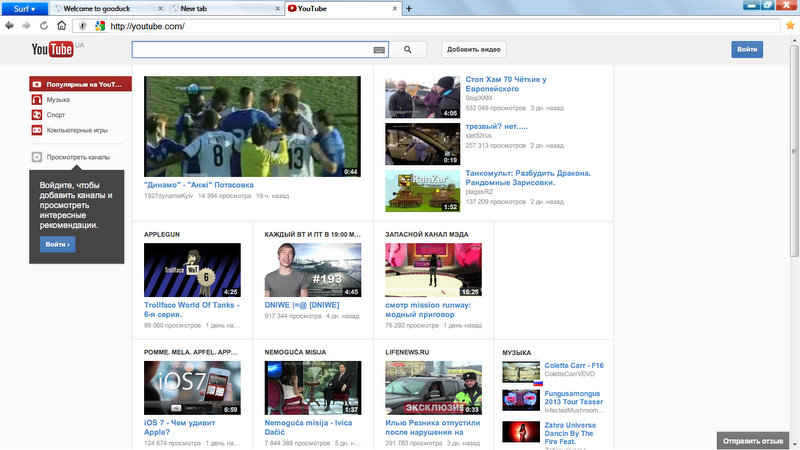Open the Стоп Хам 70 video thumbnail
Screen dimensions: 800x450
422,97
